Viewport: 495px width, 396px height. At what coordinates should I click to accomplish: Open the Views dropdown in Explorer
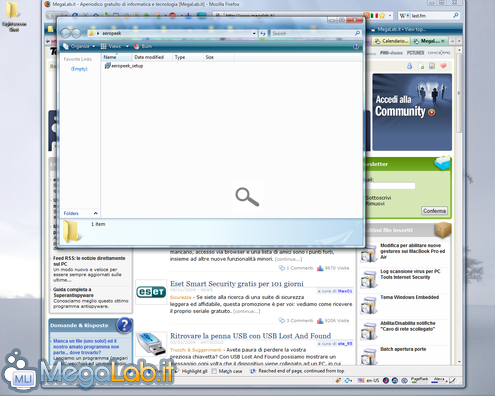tap(114, 46)
